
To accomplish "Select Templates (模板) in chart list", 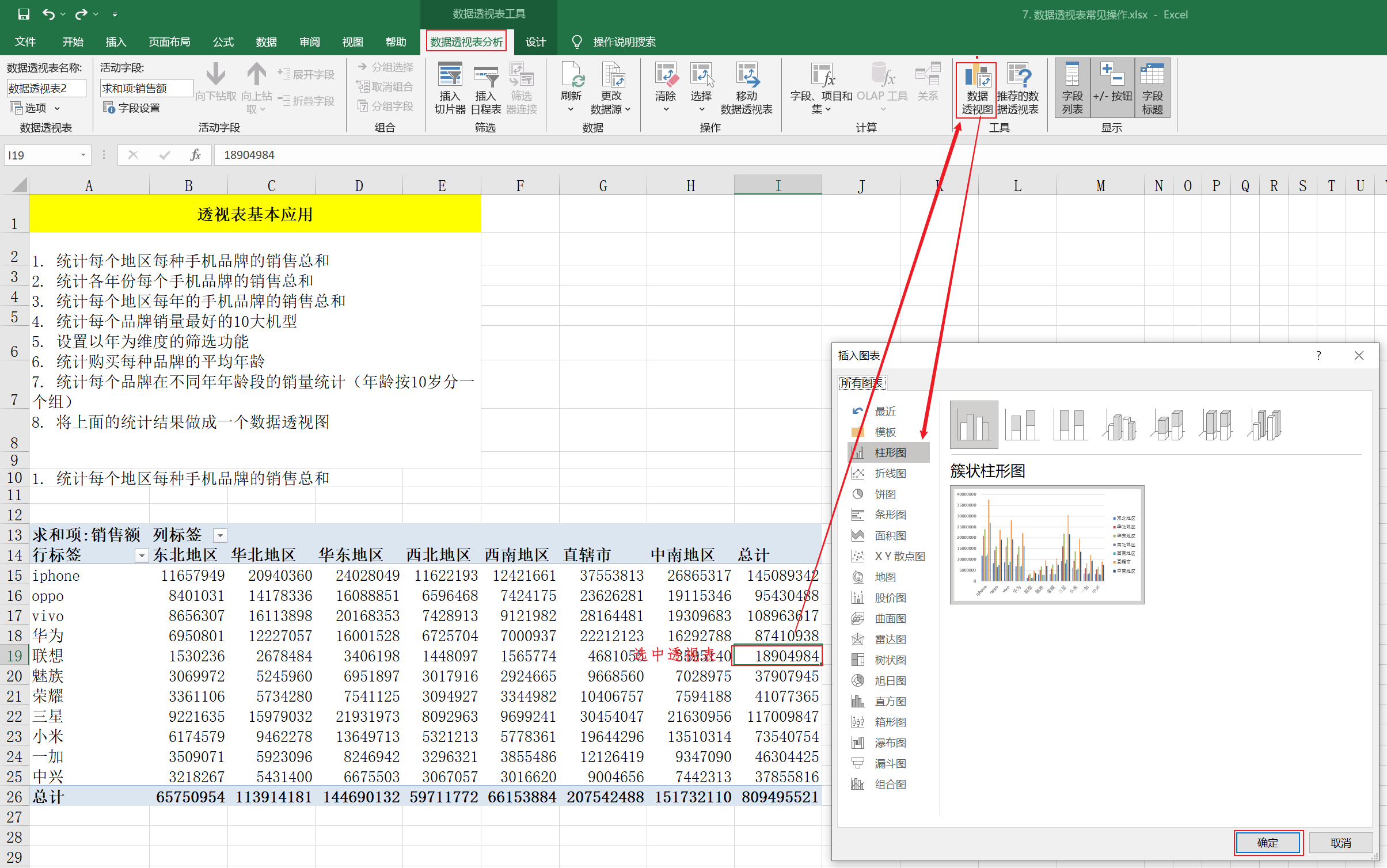I will point(889,432).
